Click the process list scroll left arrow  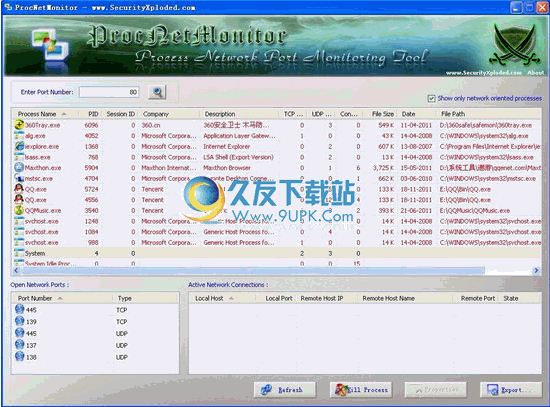(x=16, y=271)
